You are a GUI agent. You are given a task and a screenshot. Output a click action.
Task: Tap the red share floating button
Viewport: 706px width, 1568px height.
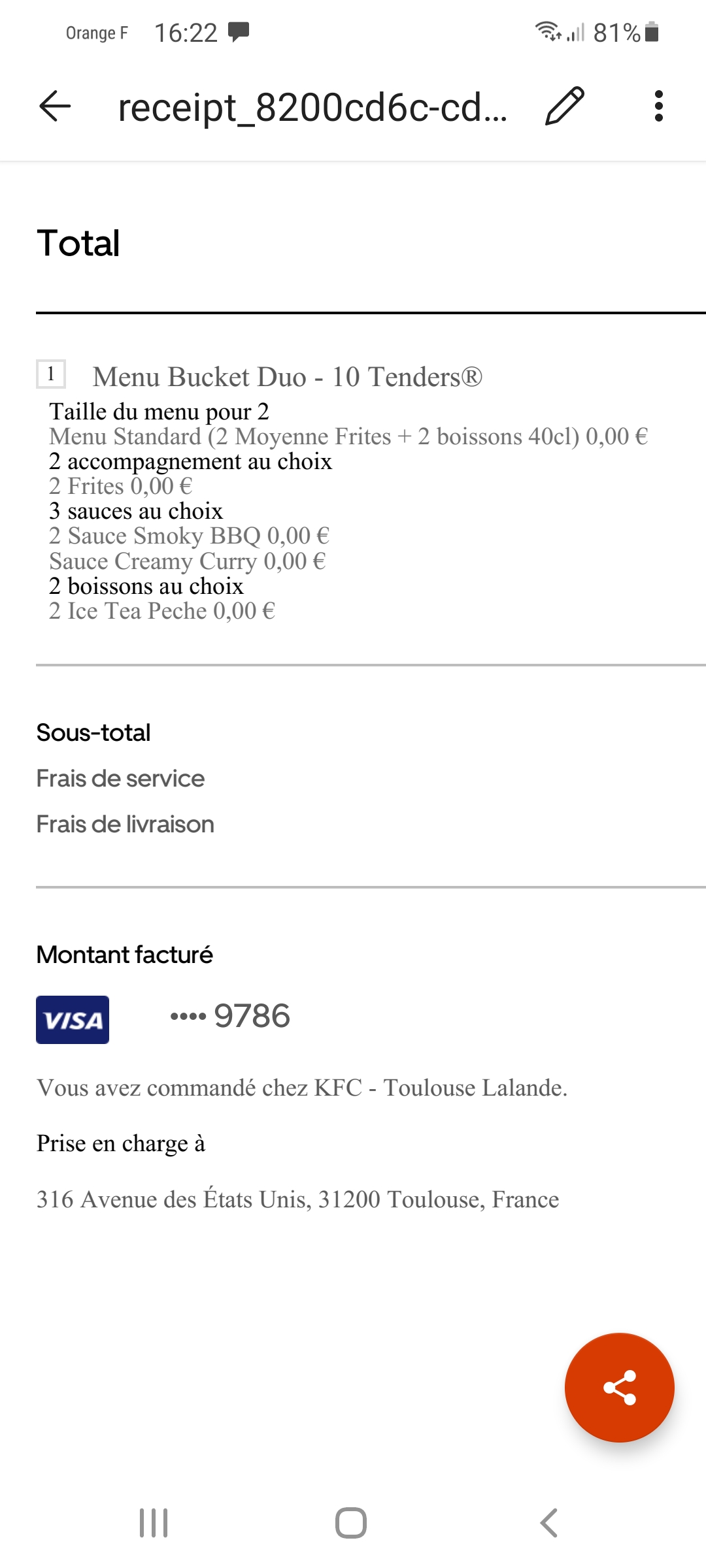(x=619, y=1387)
